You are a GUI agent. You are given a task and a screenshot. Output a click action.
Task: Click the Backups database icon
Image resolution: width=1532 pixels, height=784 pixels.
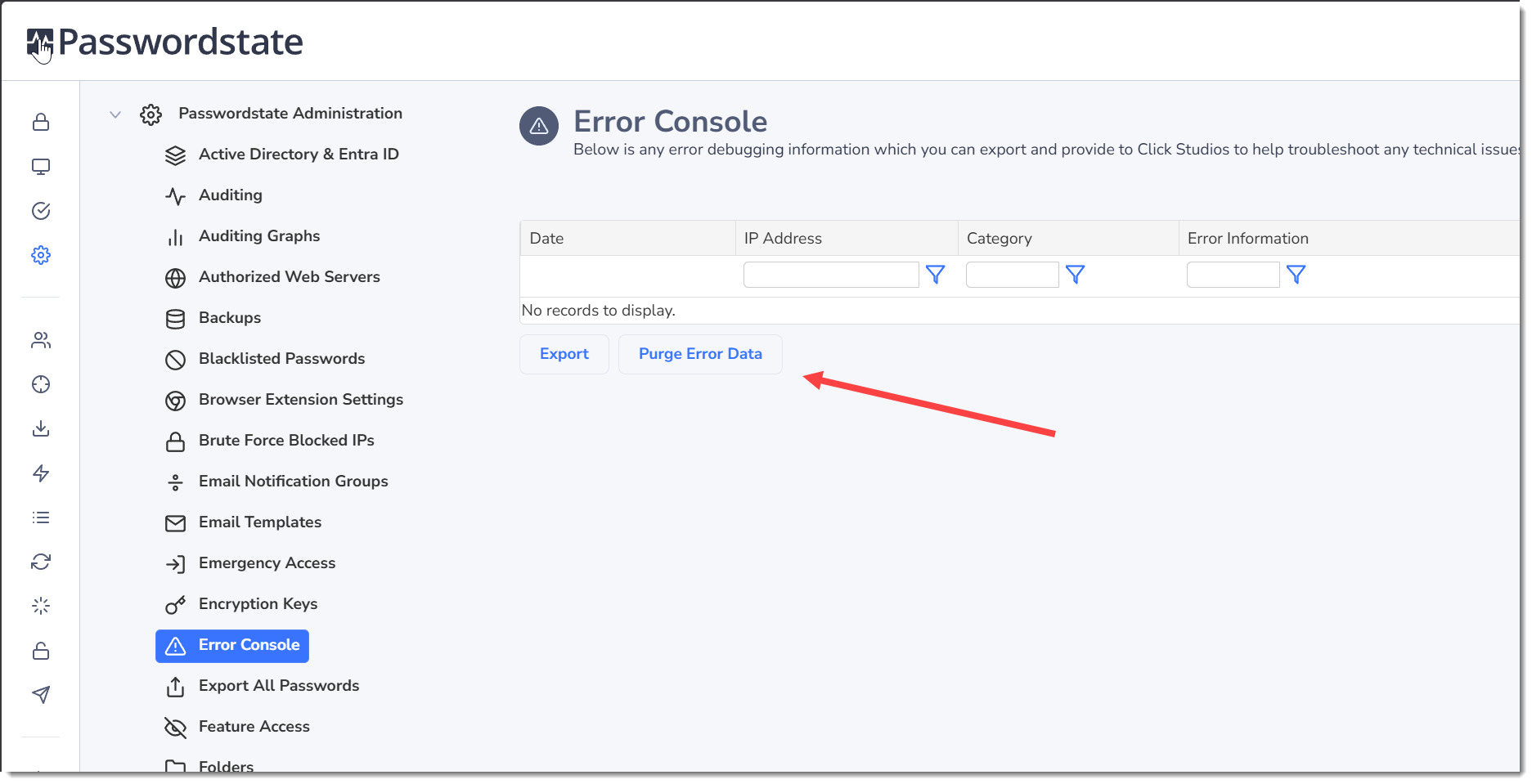click(175, 319)
